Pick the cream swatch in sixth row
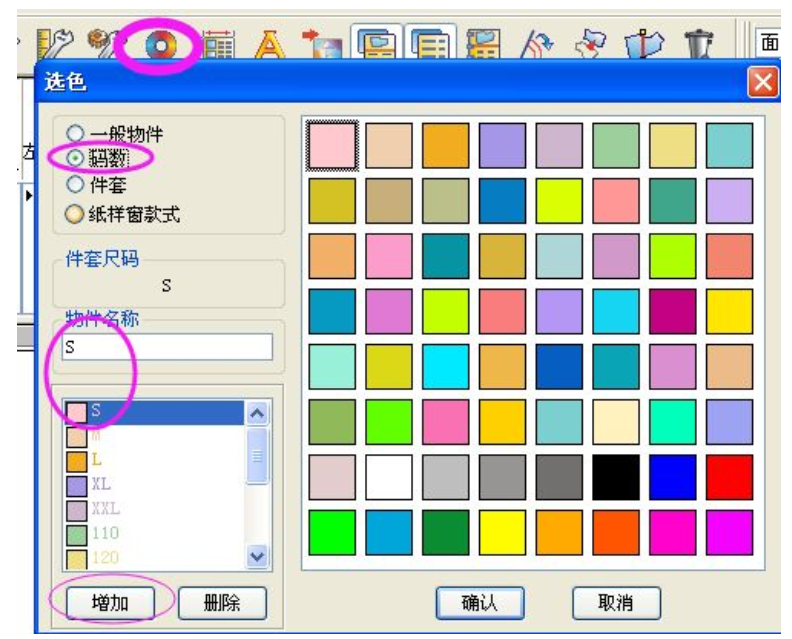The height and width of the screenshot is (639, 792). point(616,422)
